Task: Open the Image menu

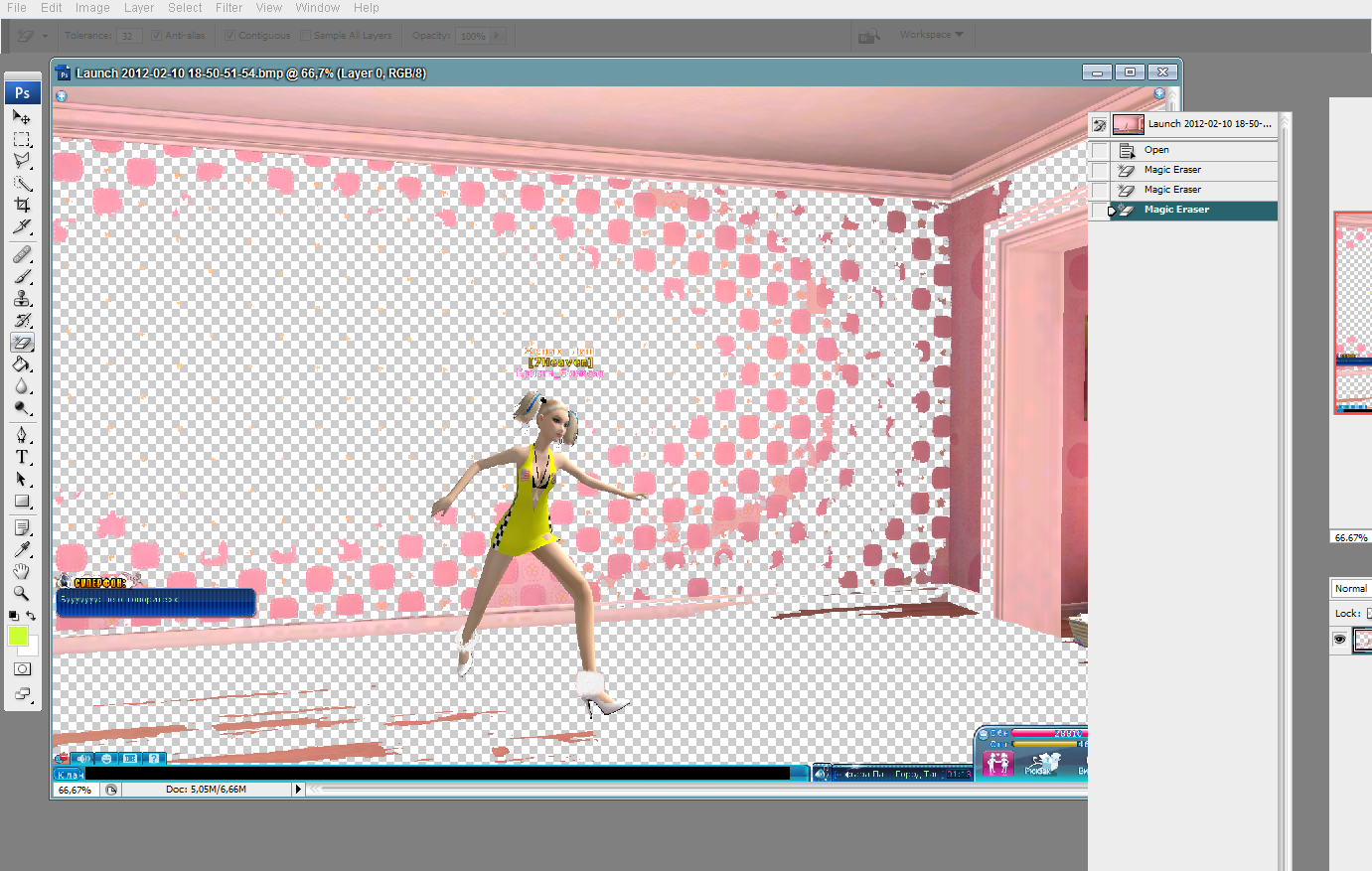Action: (92, 8)
